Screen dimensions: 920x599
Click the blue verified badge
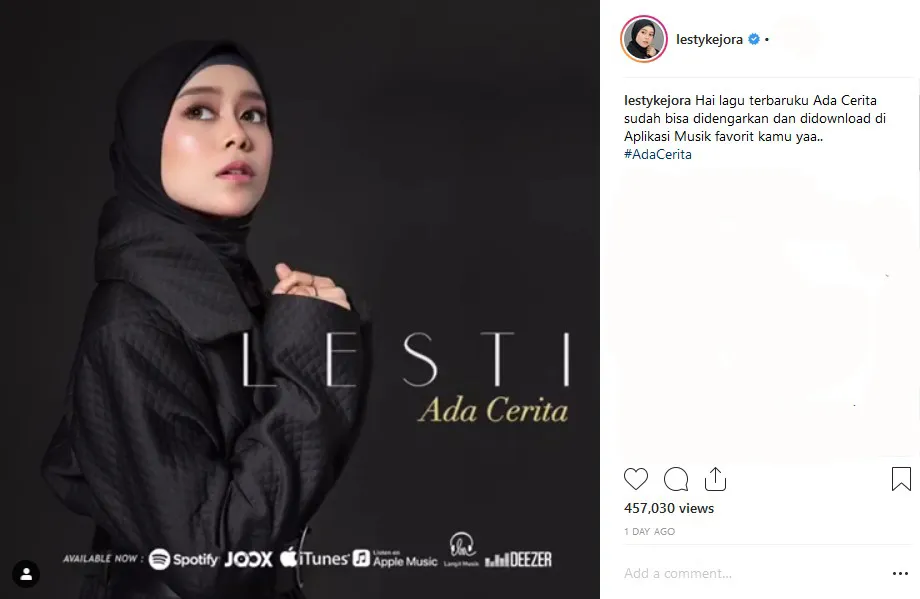[754, 39]
